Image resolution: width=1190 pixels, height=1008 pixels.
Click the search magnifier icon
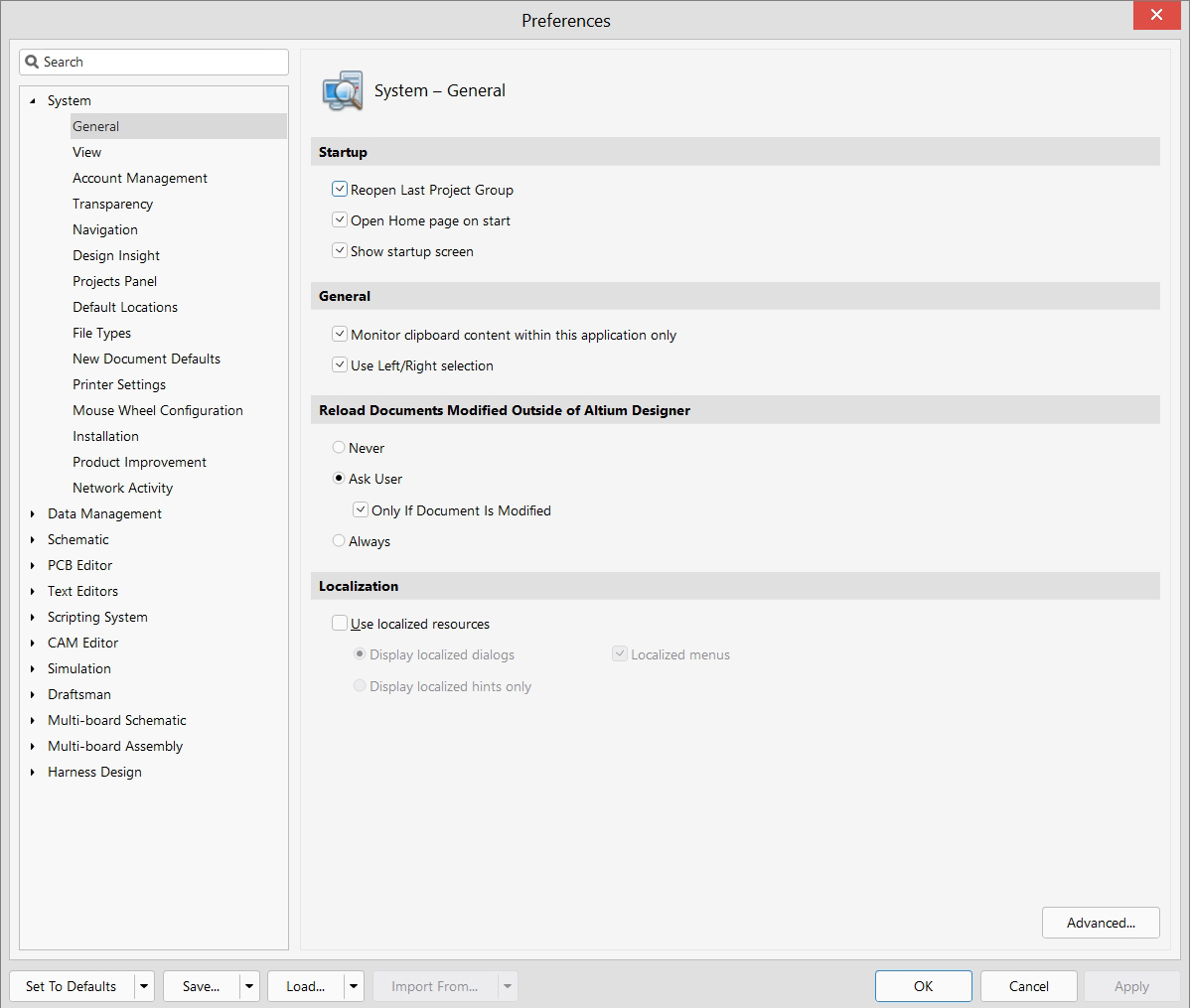pyautogui.click(x=32, y=62)
